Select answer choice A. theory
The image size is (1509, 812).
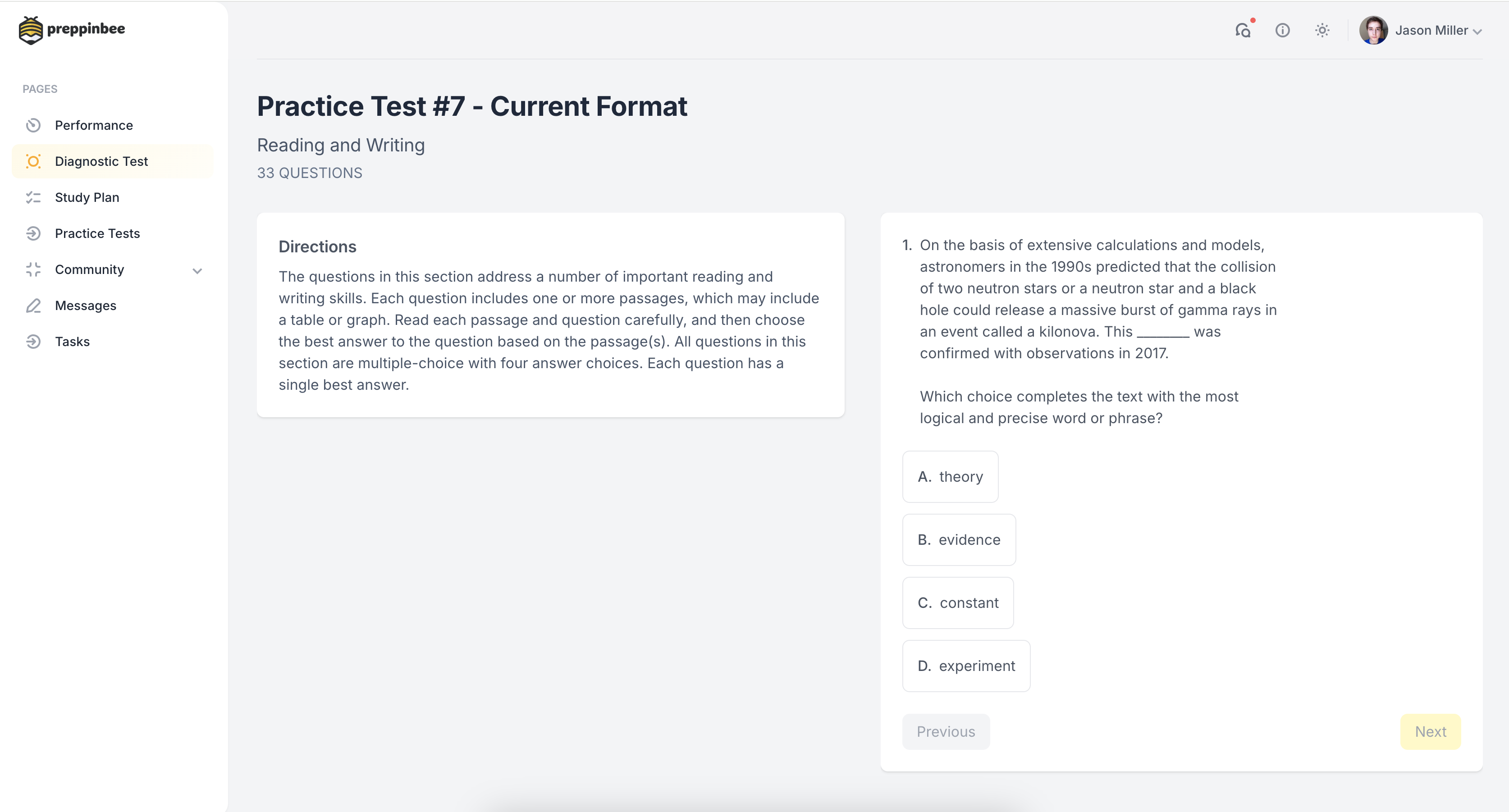coord(950,477)
